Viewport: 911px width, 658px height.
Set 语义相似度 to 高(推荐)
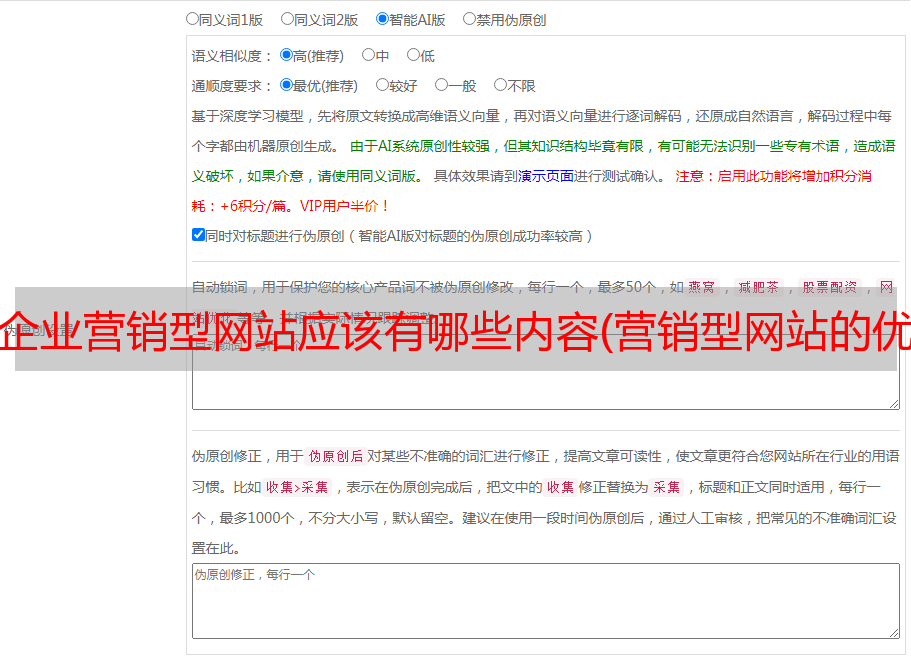point(286,55)
